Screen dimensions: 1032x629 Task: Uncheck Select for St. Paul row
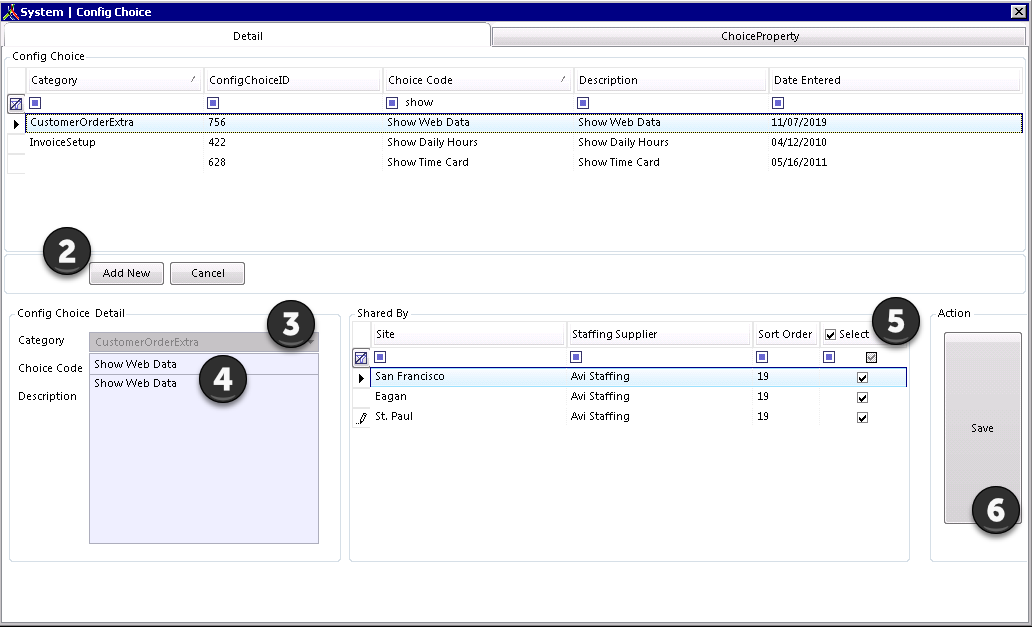tap(862, 418)
